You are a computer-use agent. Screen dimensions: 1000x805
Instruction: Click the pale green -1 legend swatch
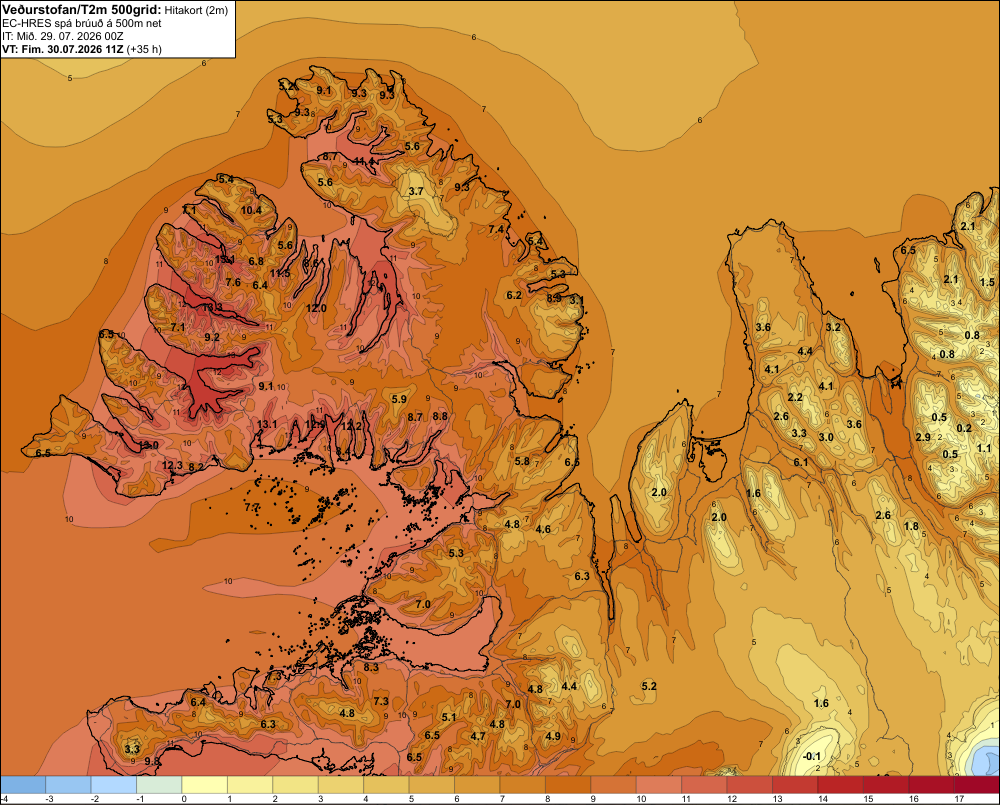(x=159, y=785)
